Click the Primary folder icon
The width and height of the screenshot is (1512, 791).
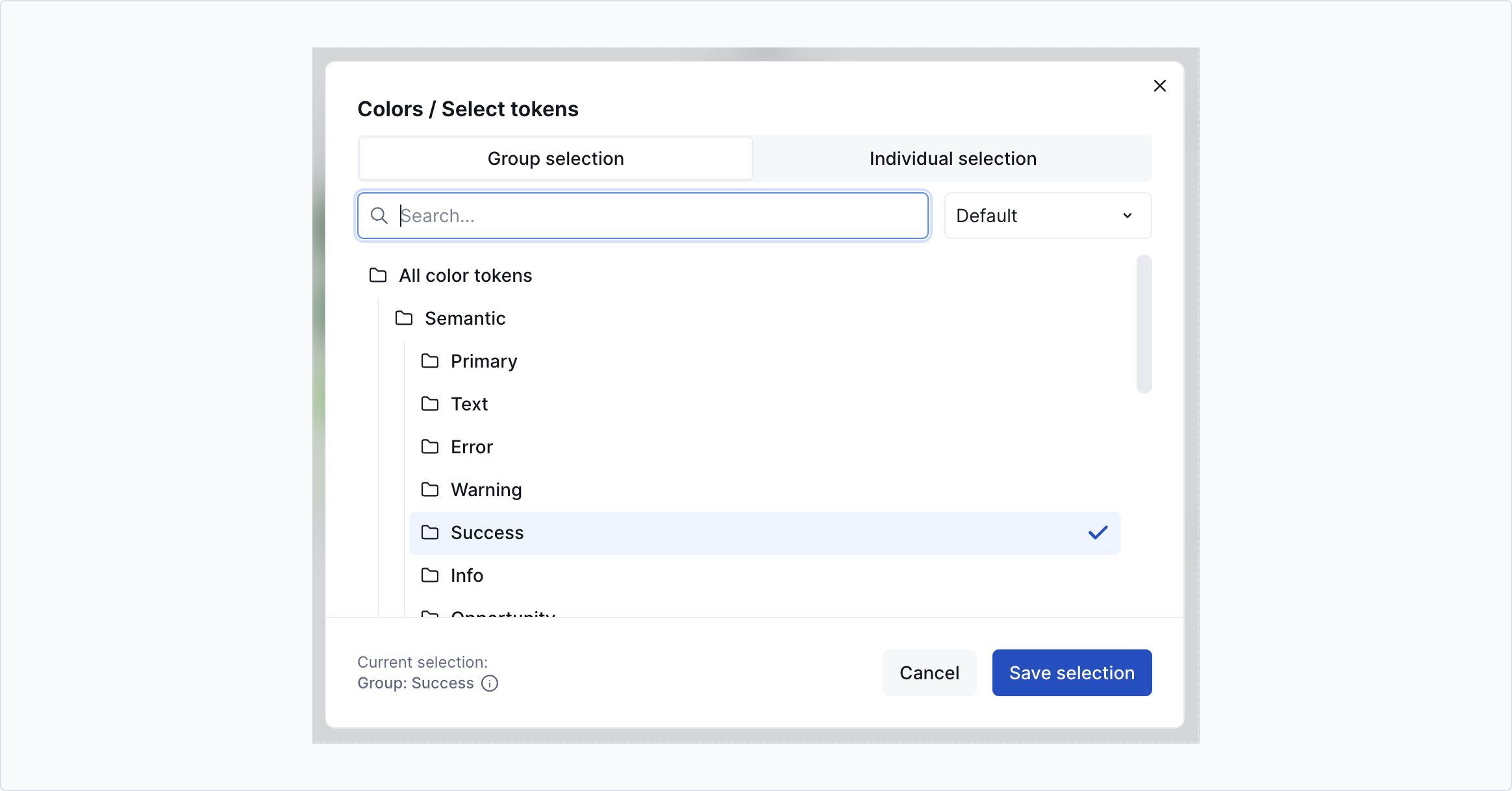[430, 361]
